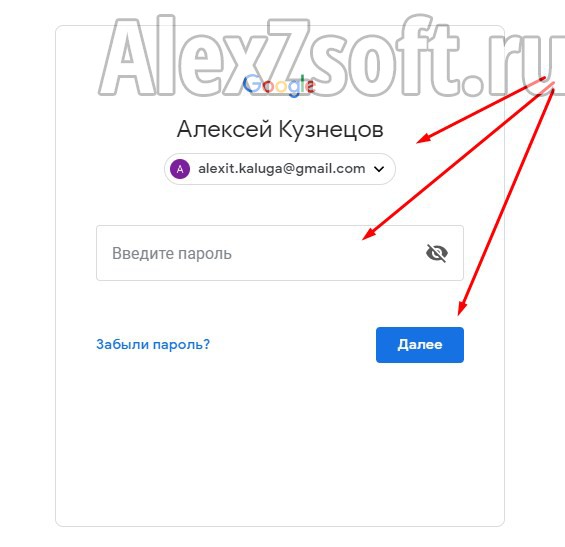Open the account chip between avatar and email
565x547 pixels.
[x=280, y=169]
